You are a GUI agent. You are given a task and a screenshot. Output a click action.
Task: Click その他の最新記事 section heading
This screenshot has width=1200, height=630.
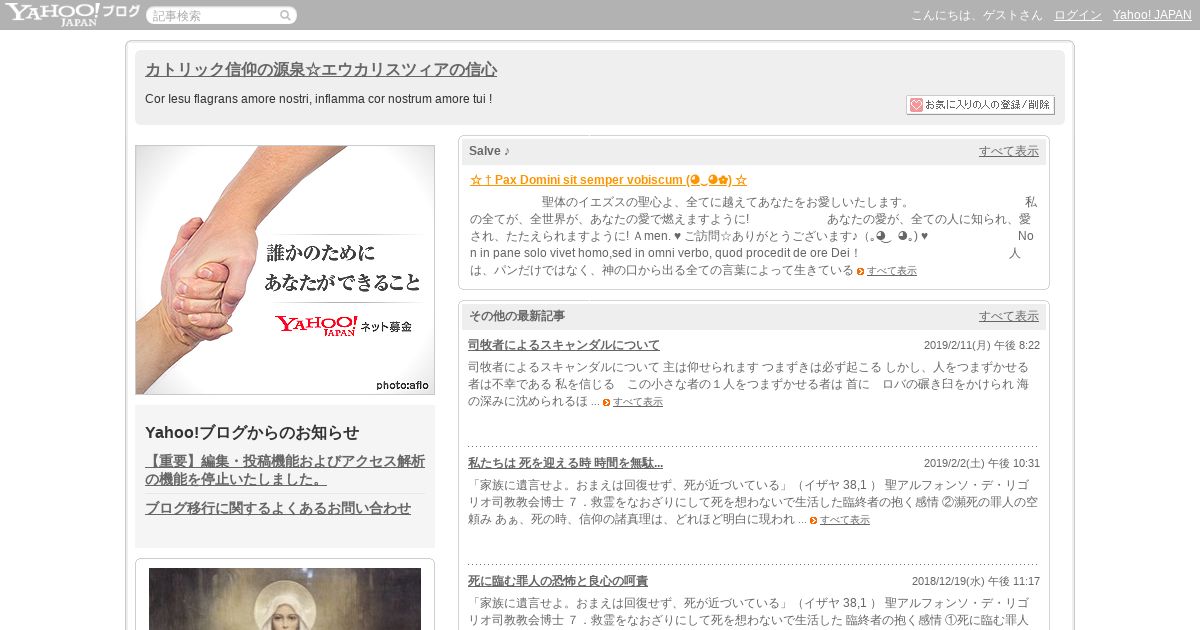pyautogui.click(x=517, y=316)
